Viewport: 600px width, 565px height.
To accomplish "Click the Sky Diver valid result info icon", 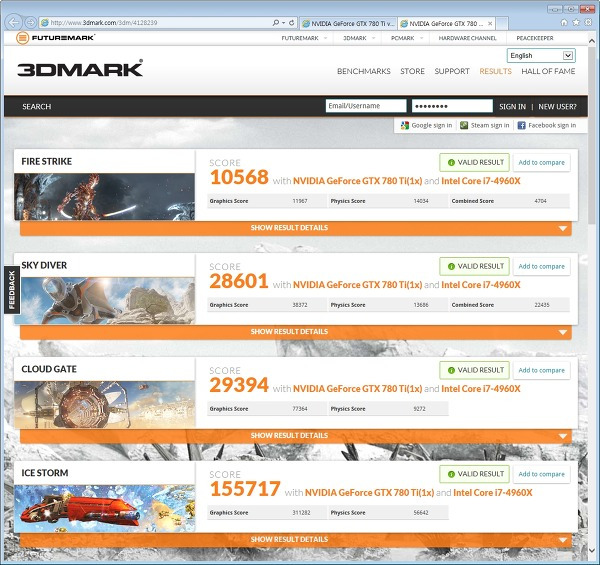I will pyautogui.click(x=451, y=266).
